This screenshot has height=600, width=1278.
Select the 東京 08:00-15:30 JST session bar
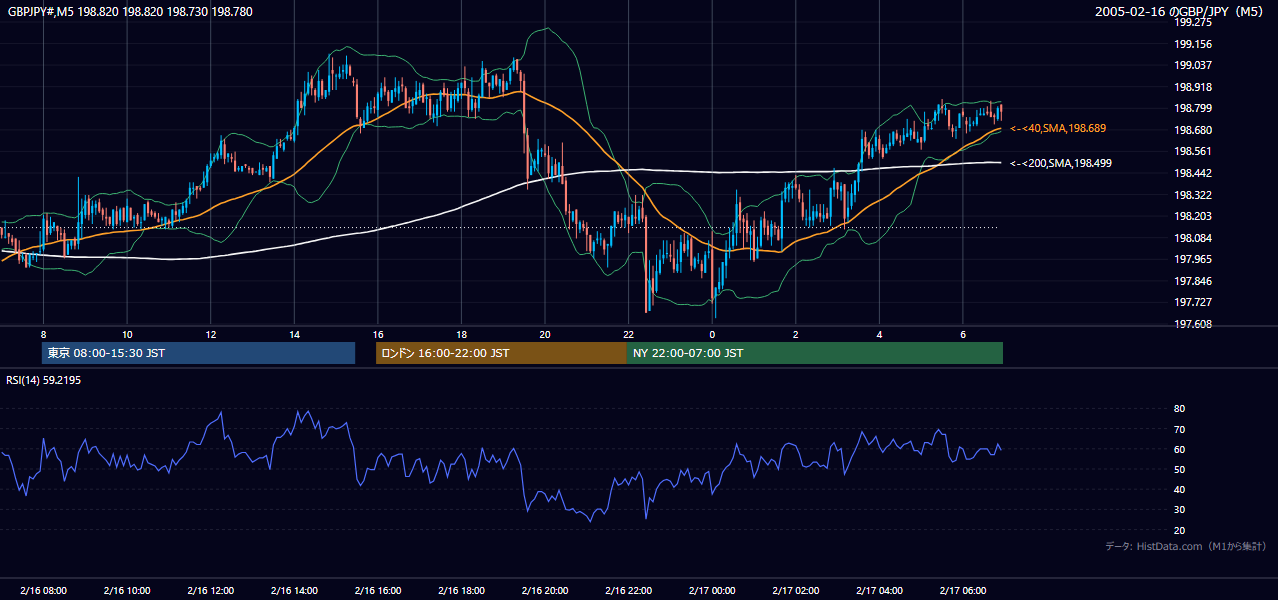(198, 353)
